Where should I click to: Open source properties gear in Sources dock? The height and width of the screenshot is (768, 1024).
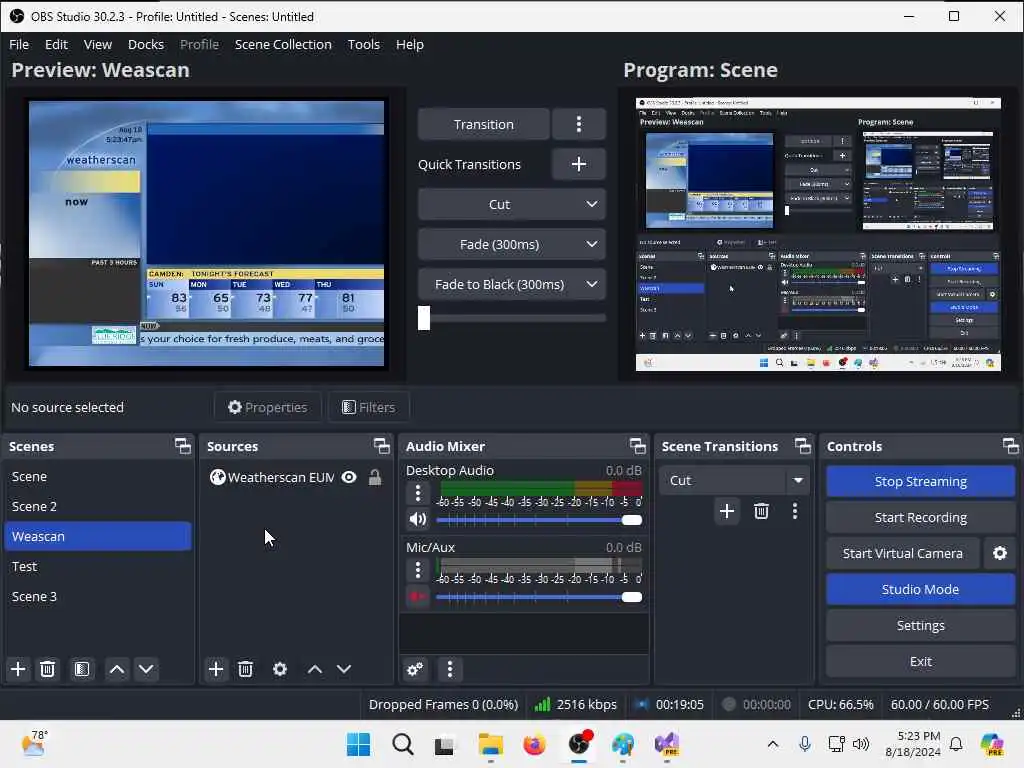[x=280, y=669]
